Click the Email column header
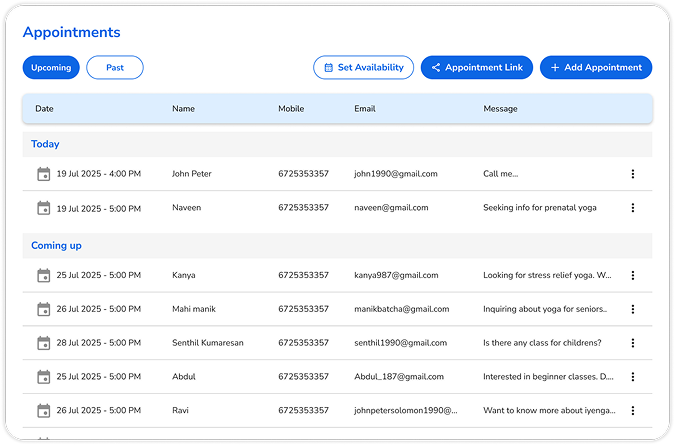 pyautogui.click(x=365, y=109)
